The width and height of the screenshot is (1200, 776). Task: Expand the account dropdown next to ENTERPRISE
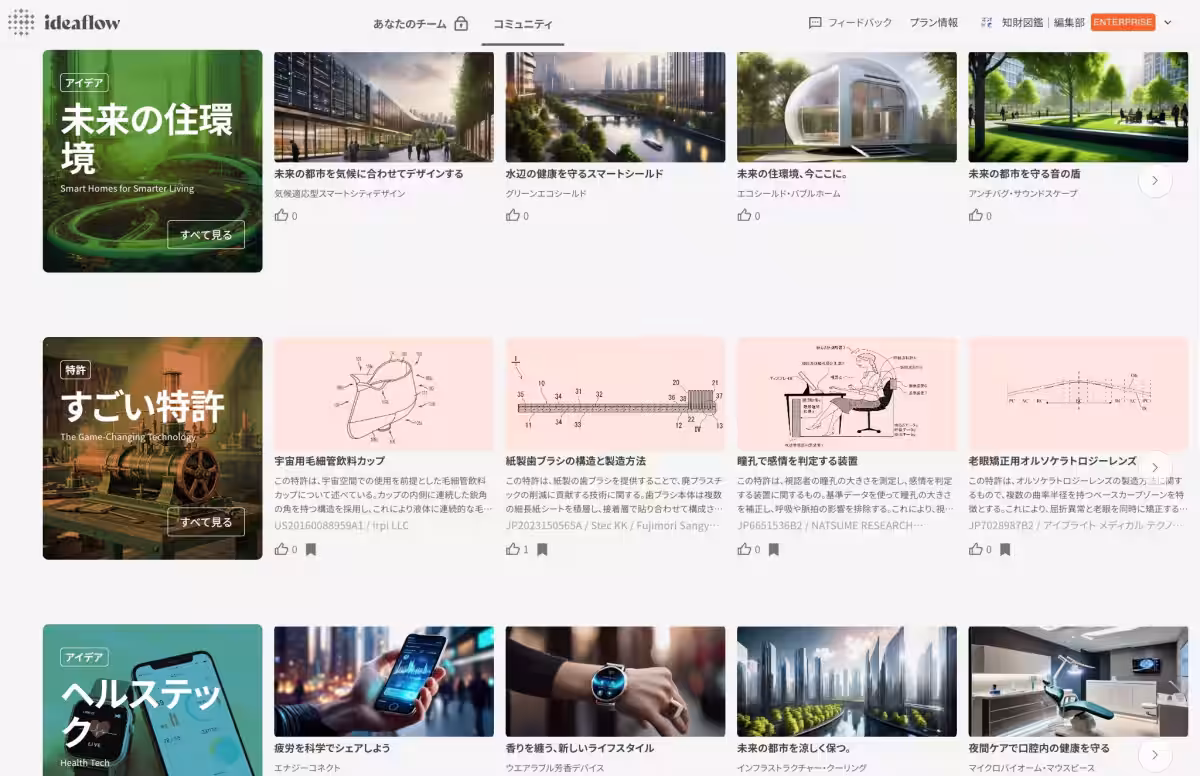1167,22
